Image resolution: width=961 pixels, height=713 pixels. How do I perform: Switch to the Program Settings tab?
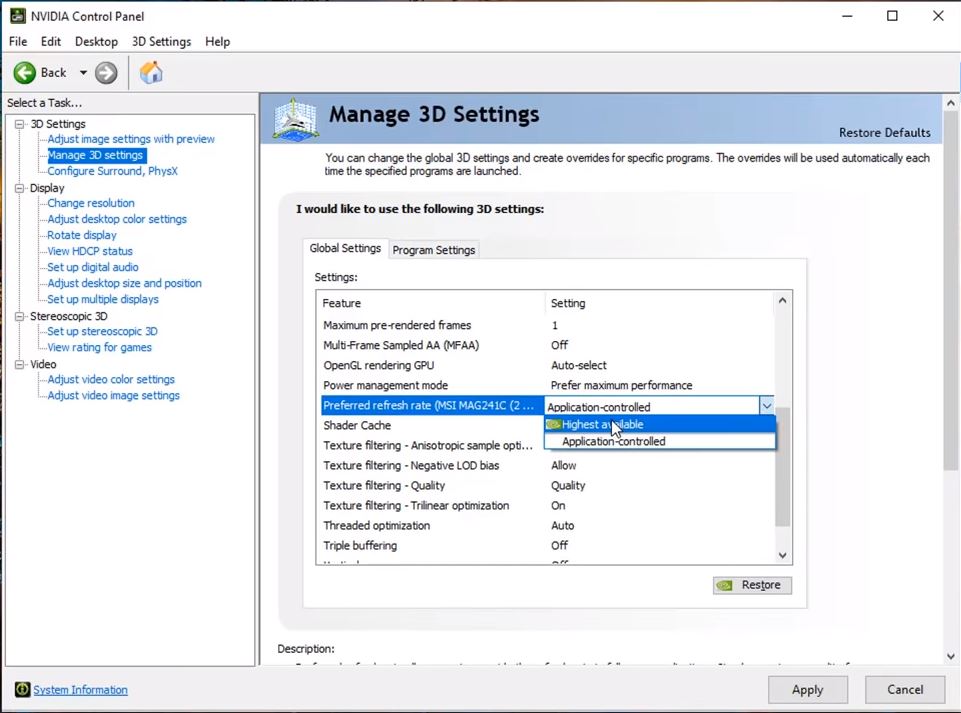pos(433,250)
